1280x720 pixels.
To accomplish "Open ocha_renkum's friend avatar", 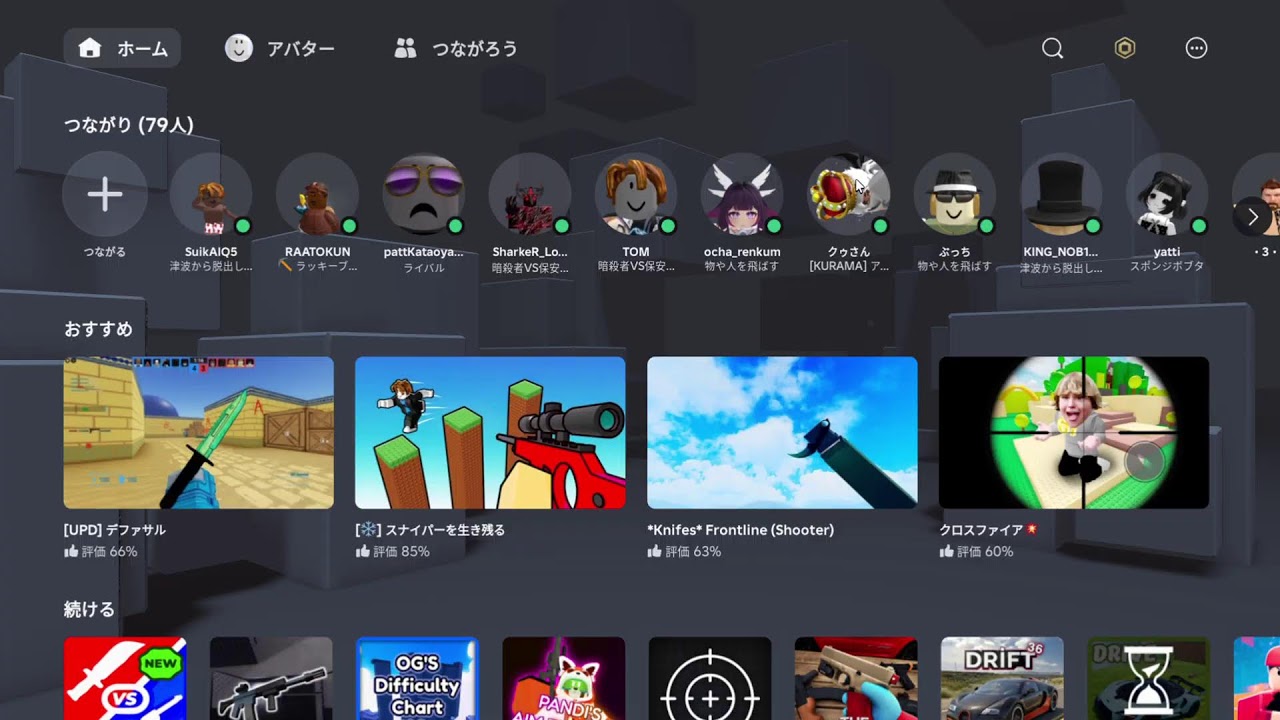I will (742, 194).
